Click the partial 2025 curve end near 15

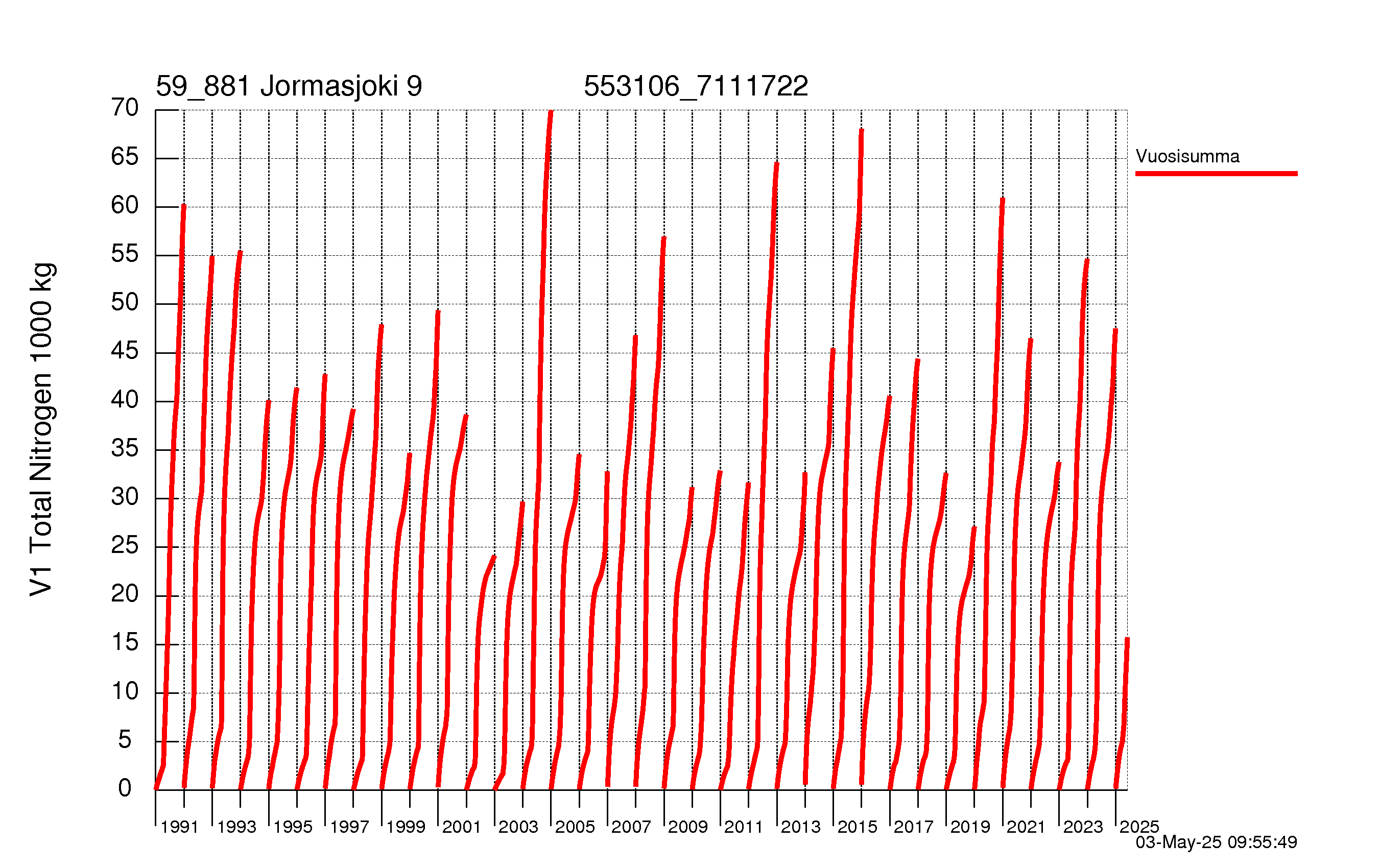click(x=1127, y=640)
